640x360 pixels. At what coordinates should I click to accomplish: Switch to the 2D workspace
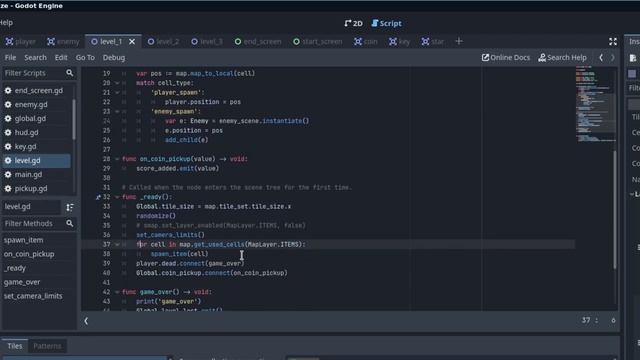pyautogui.click(x=353, y=23)
